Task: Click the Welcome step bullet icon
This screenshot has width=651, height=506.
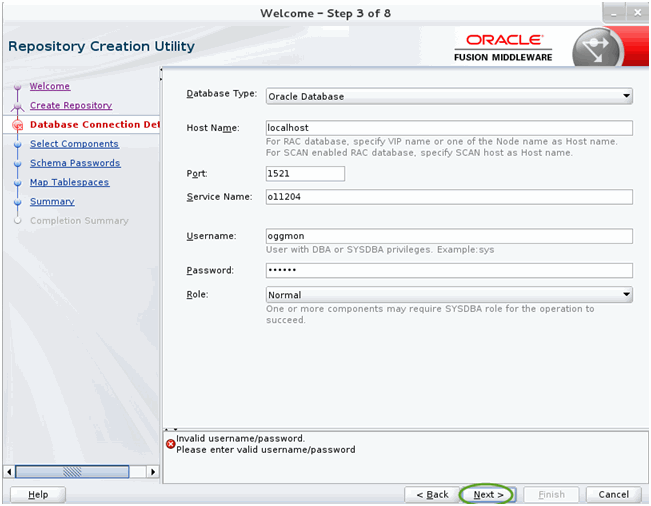Action: (x=17, y=87)
